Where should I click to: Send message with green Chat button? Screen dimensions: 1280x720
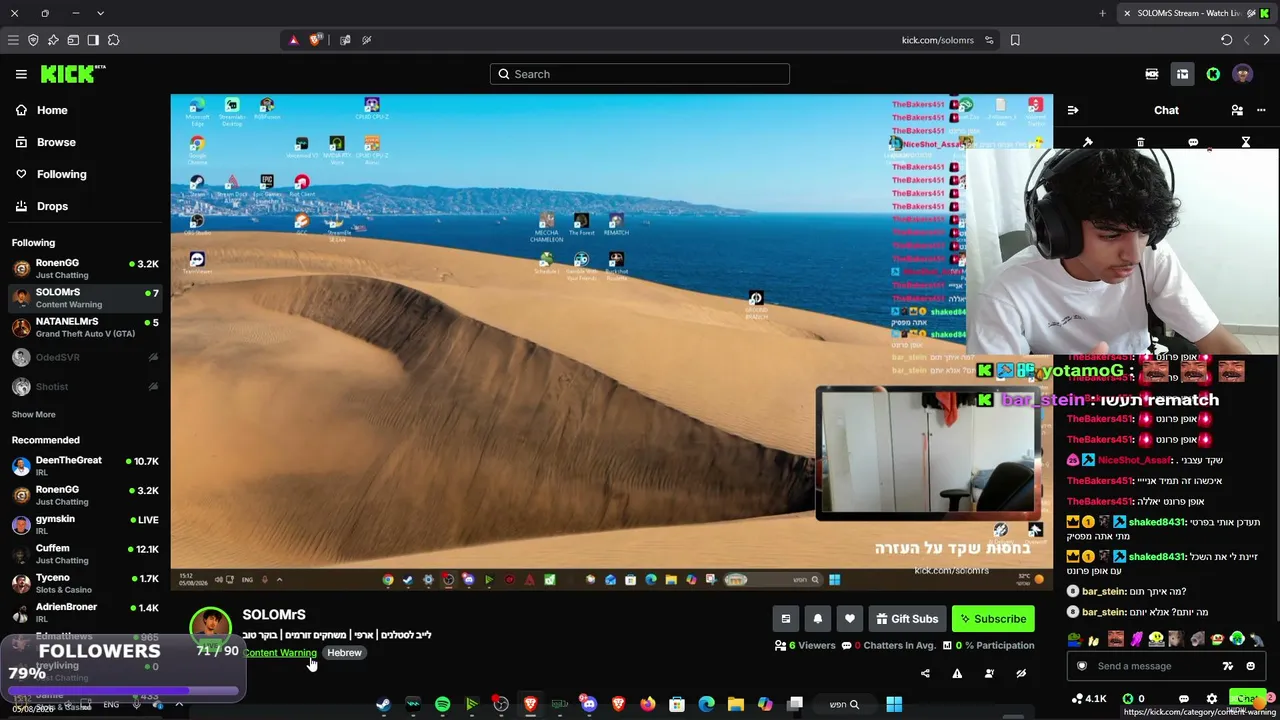coord(1249,699)
